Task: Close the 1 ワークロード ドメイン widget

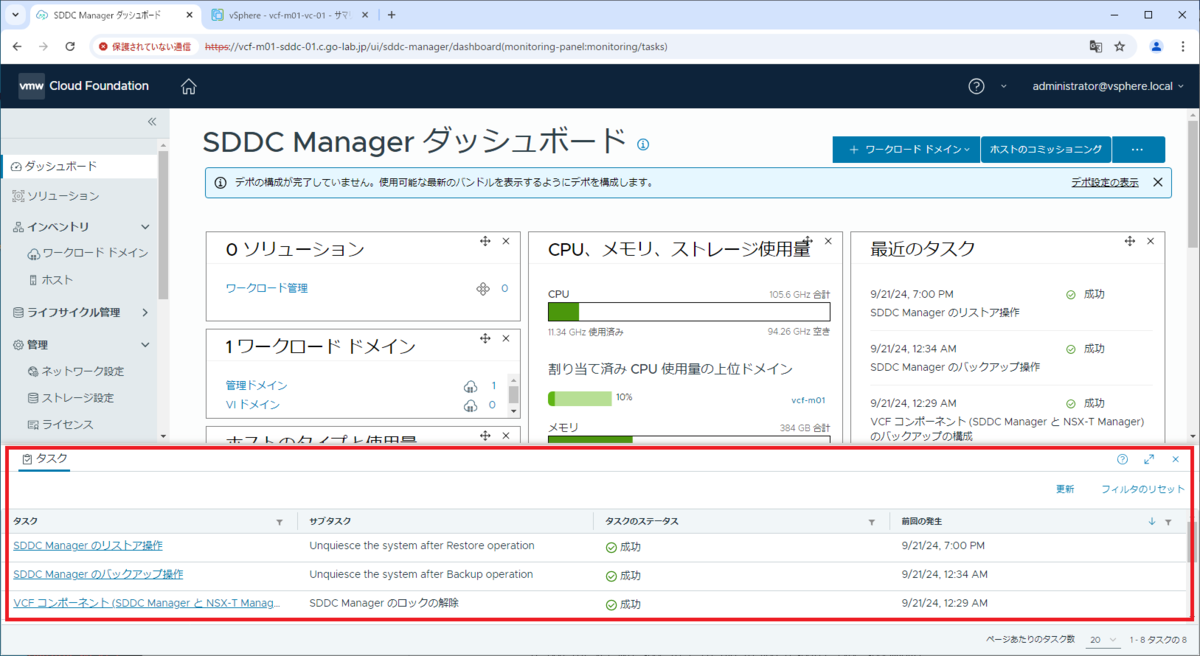Action: click(505, 338)
